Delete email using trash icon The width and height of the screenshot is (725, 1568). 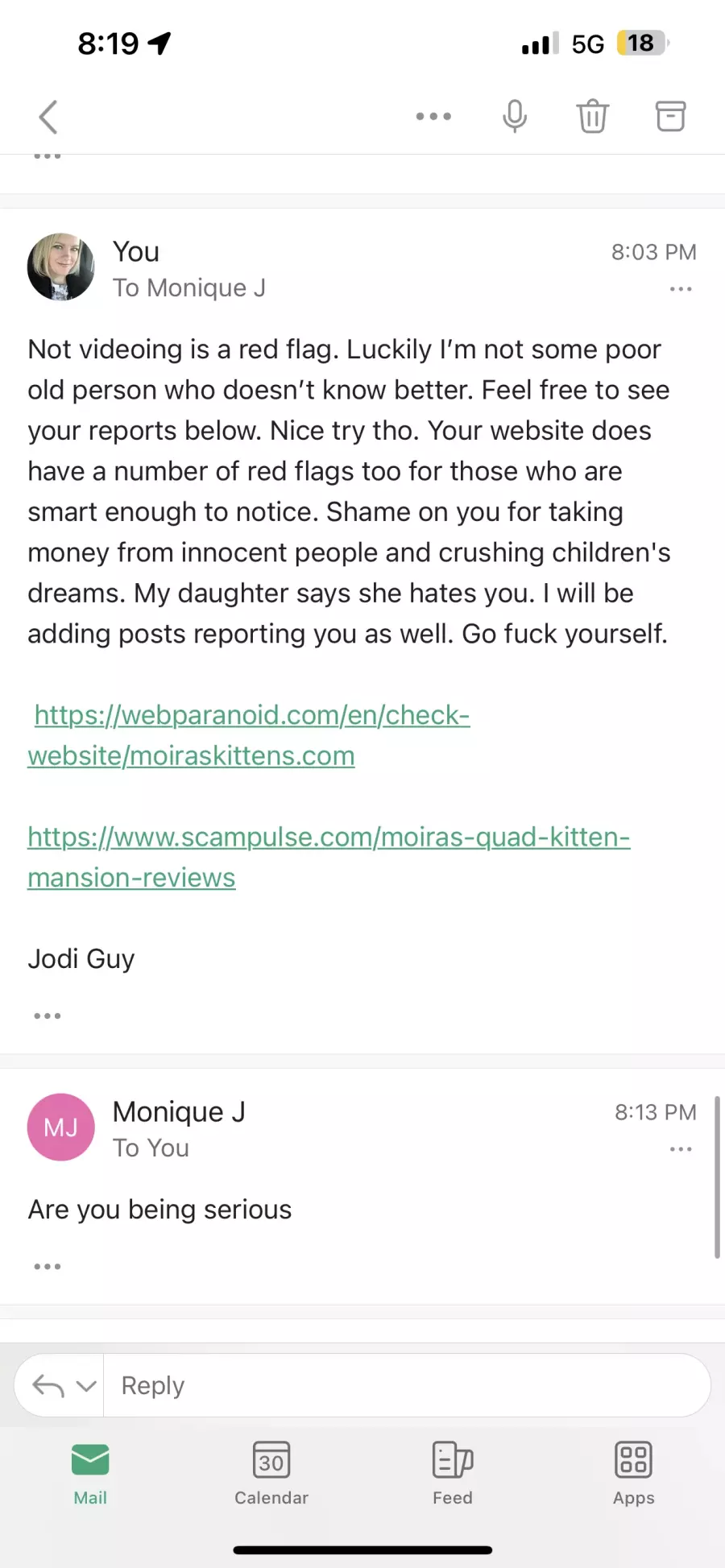coord(593,116)
